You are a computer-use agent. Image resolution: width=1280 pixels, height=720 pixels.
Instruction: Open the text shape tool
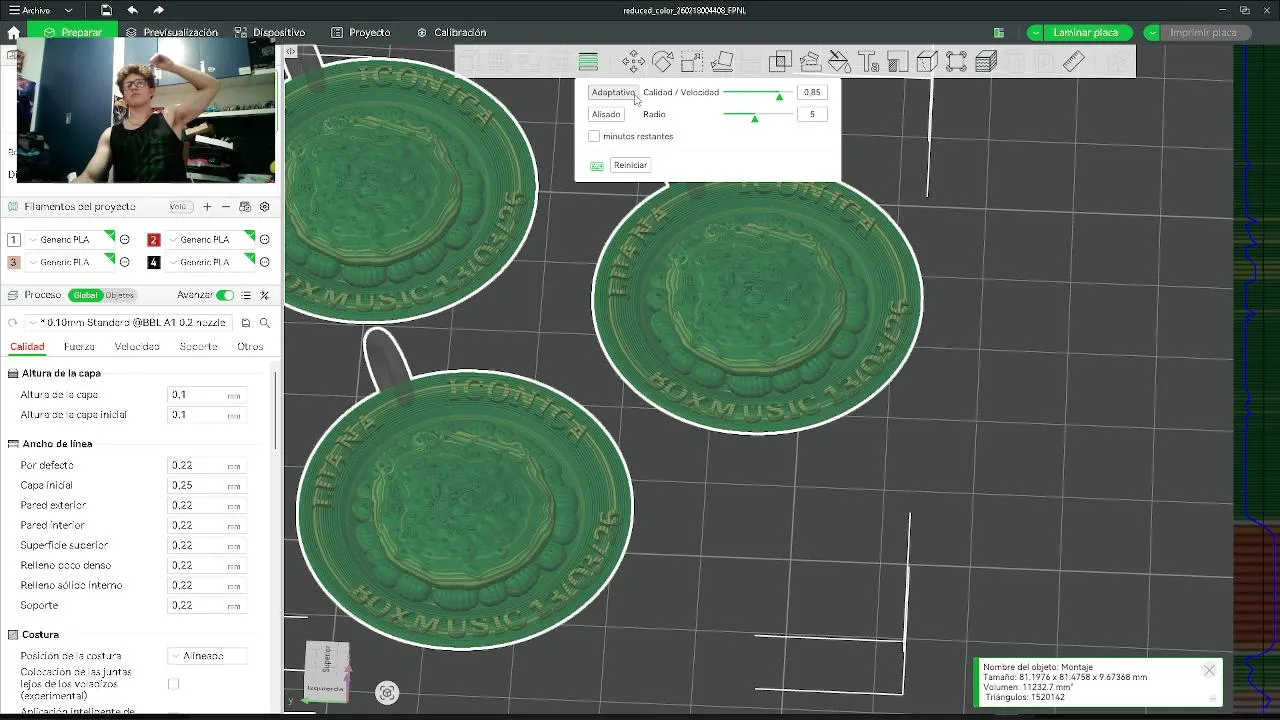pos(868,62)
